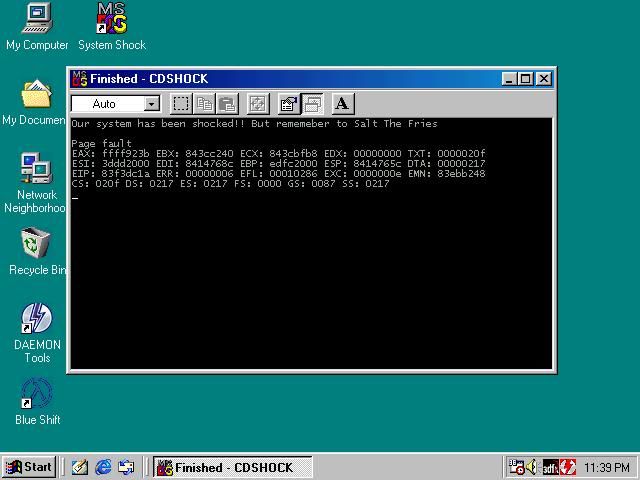
Task: Click the 'Page fault' text line
Action: (101, 144)
